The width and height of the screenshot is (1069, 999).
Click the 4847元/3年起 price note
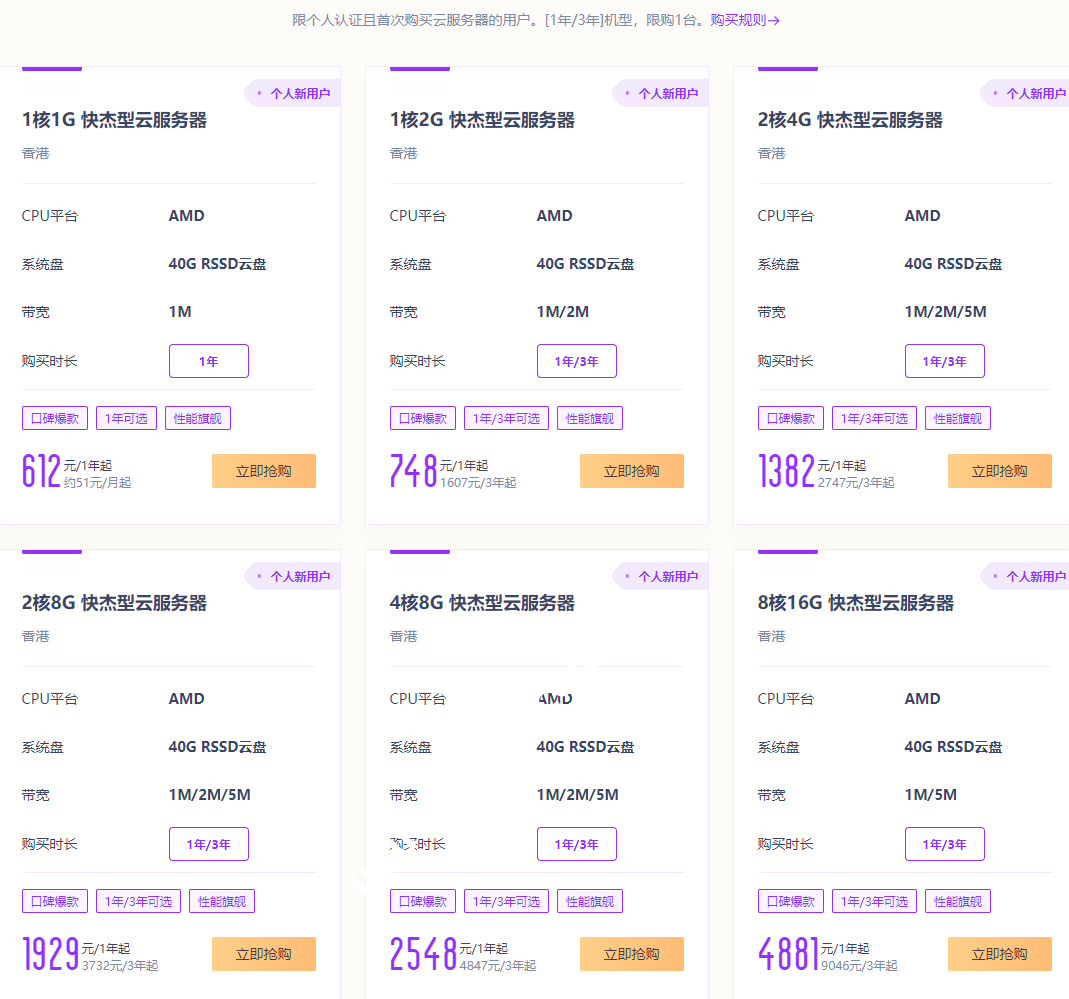498,966
